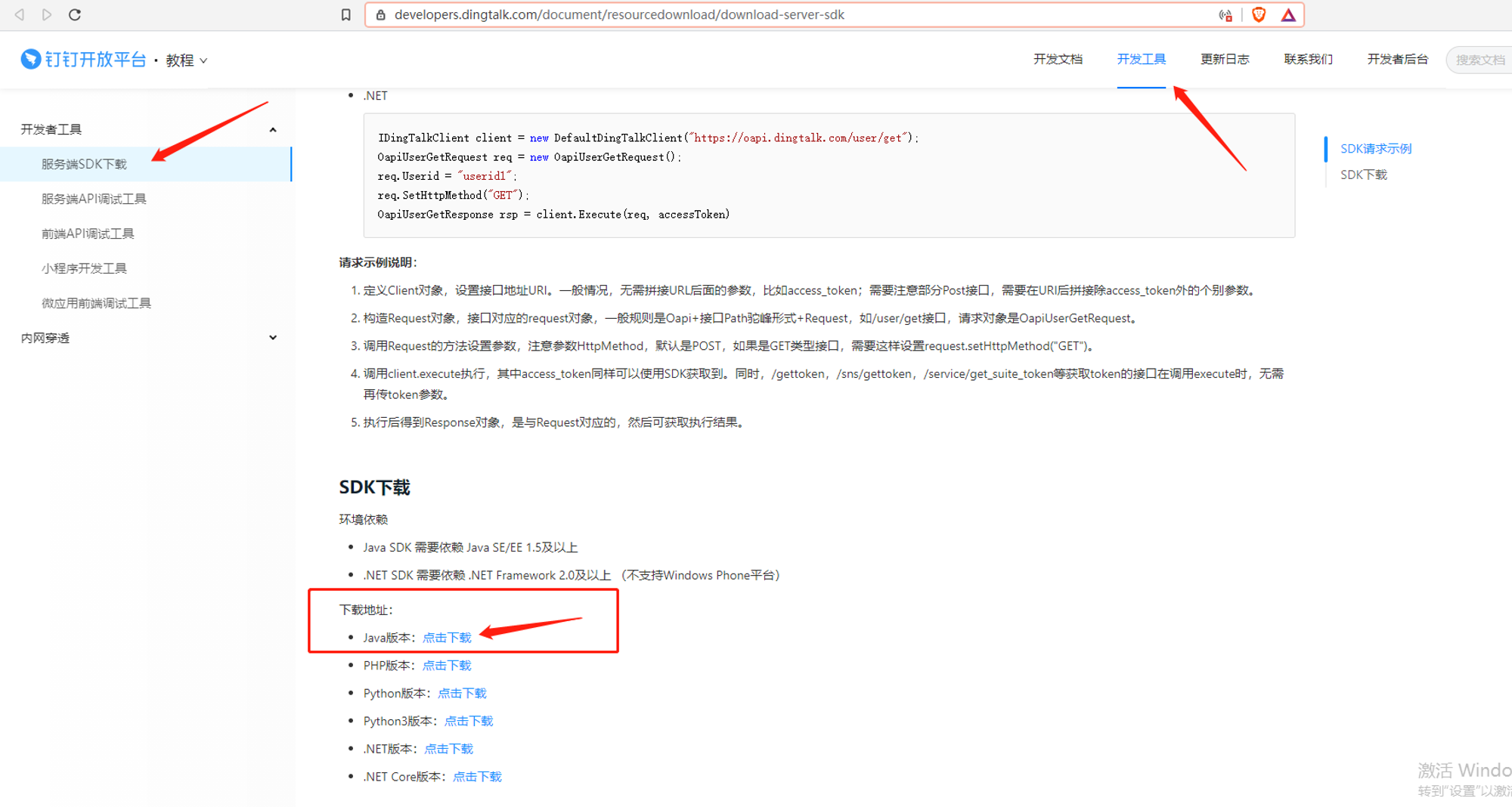
Task: Select 小程序开发工具 in the sidebar
Action: [84, 268]
